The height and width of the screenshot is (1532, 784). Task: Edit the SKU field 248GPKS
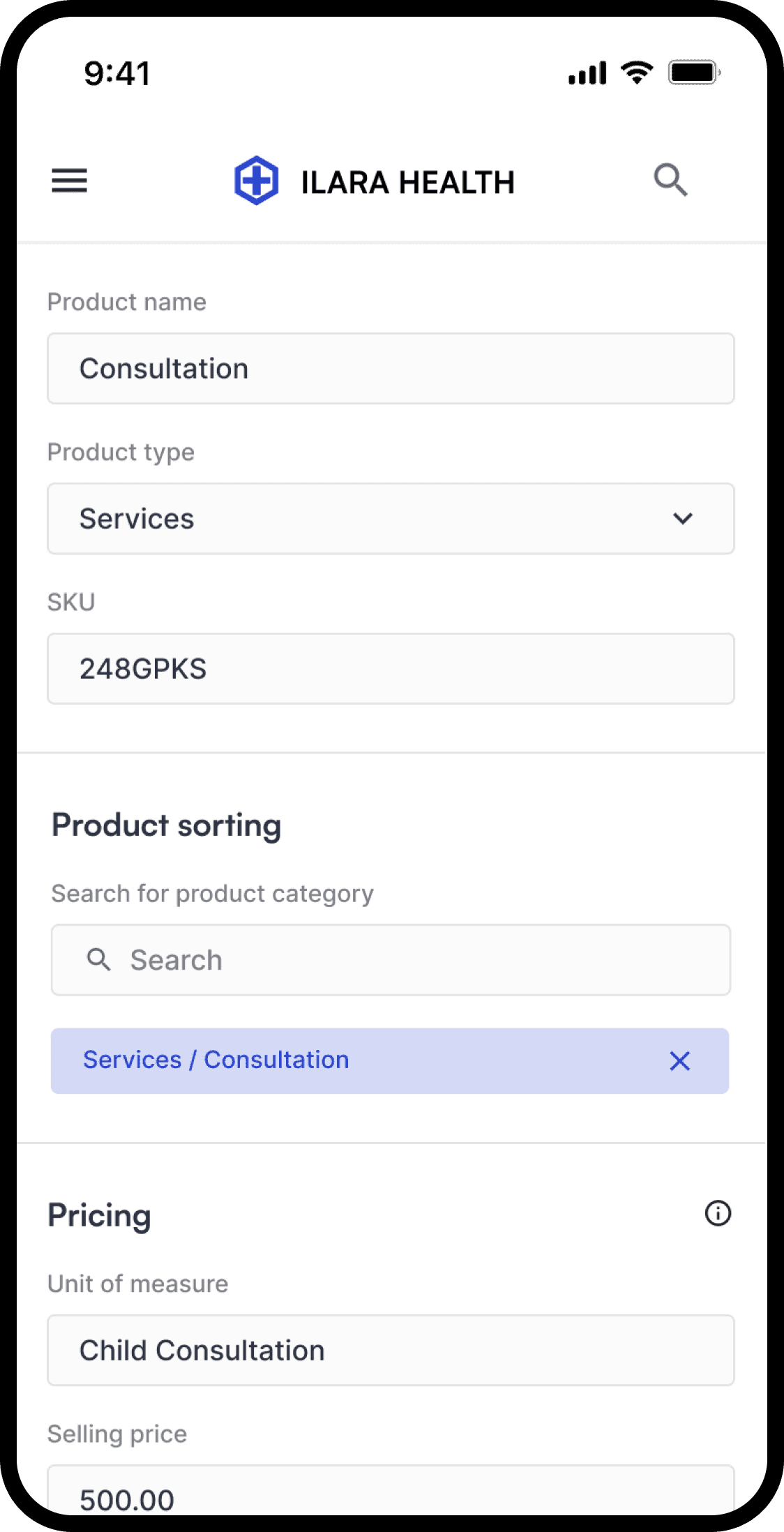click(391, 668)
